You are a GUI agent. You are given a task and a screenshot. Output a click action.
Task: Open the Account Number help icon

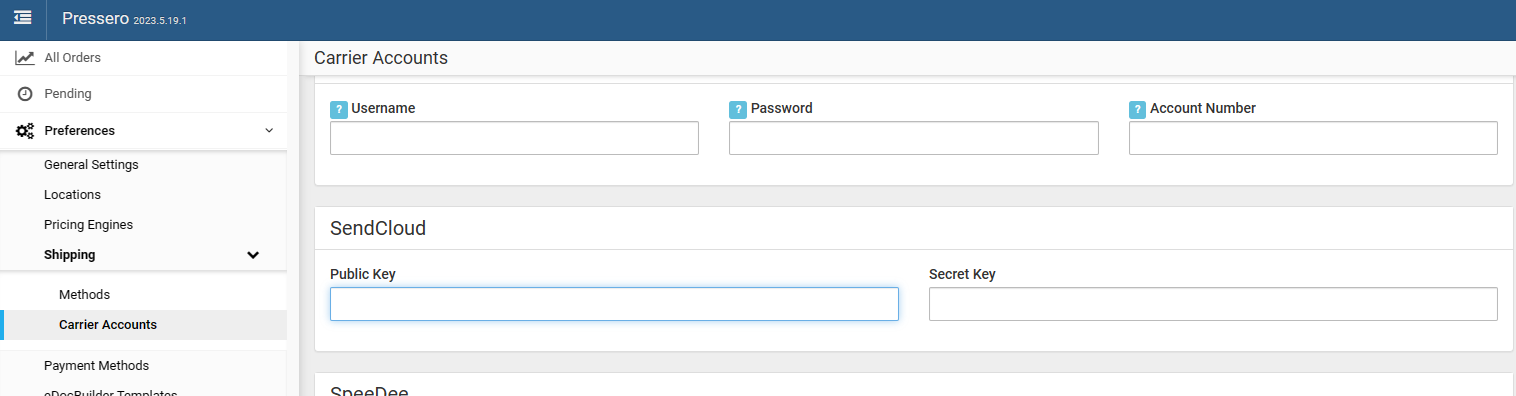(x=1137, y=109)
